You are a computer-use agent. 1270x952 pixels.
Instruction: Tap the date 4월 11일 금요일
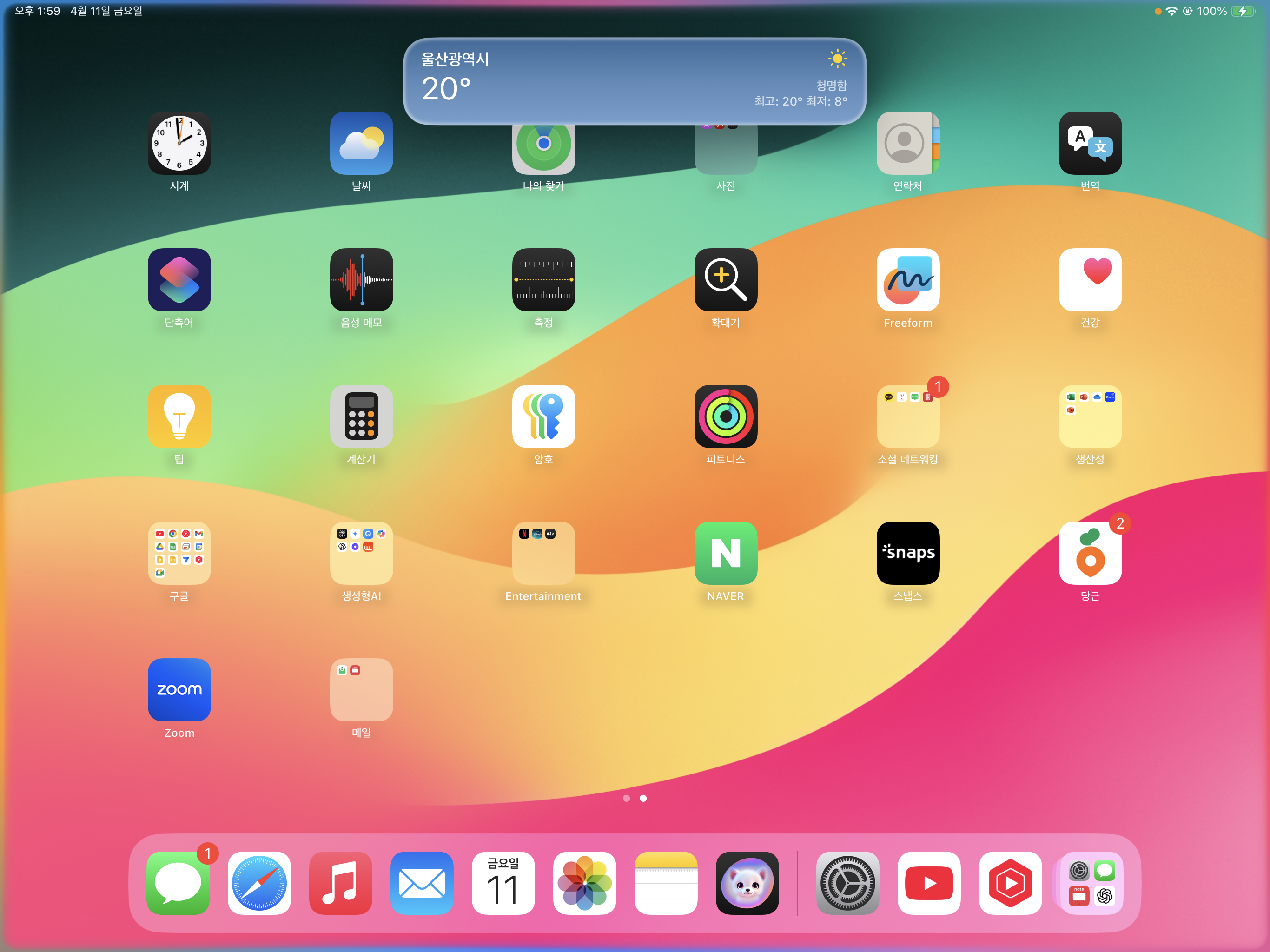tap(106, 11)
